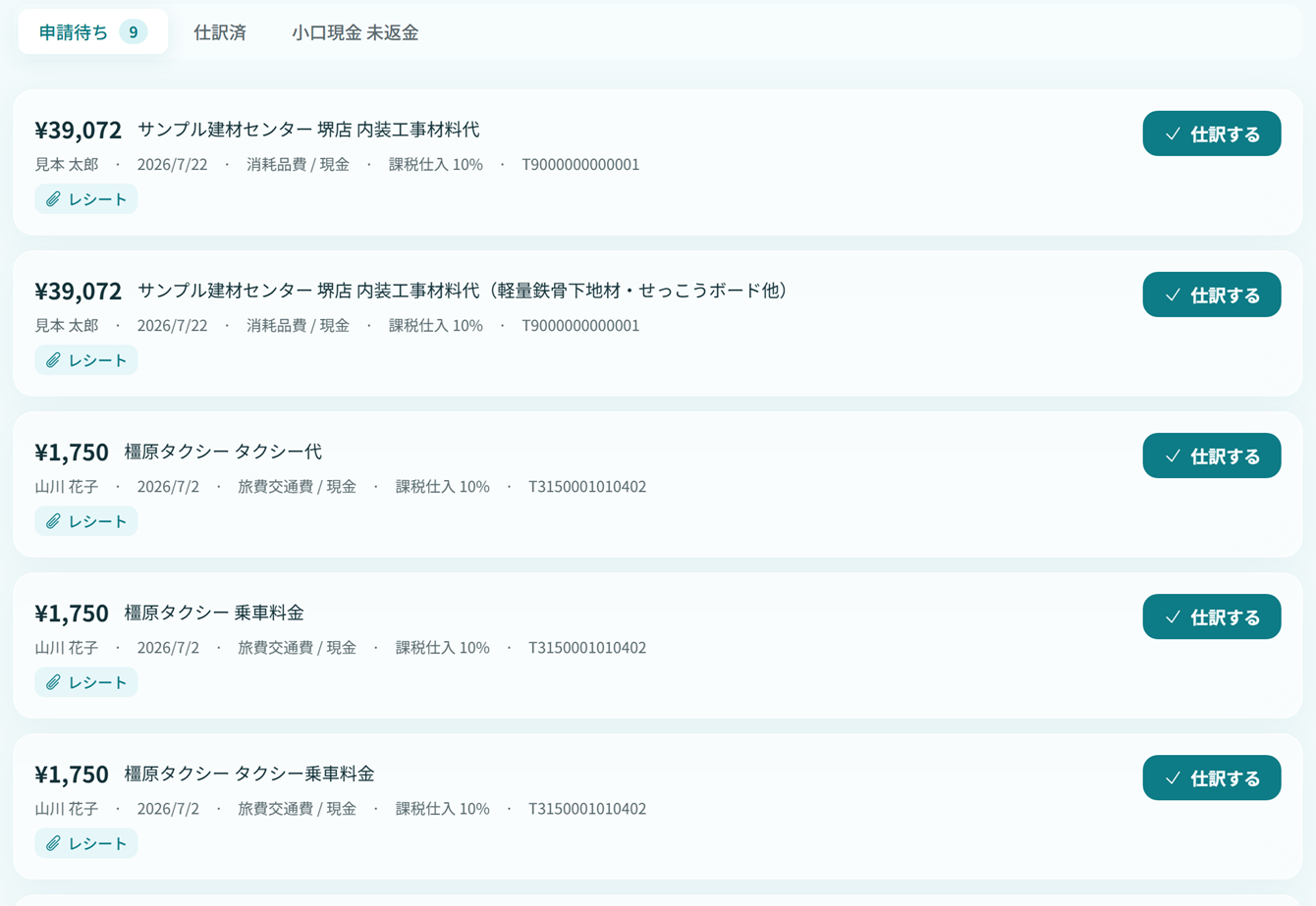
Task: Click the ¥39,072 amount on the 軽量鉄骨下地材 entry
Action: [79, 292]
